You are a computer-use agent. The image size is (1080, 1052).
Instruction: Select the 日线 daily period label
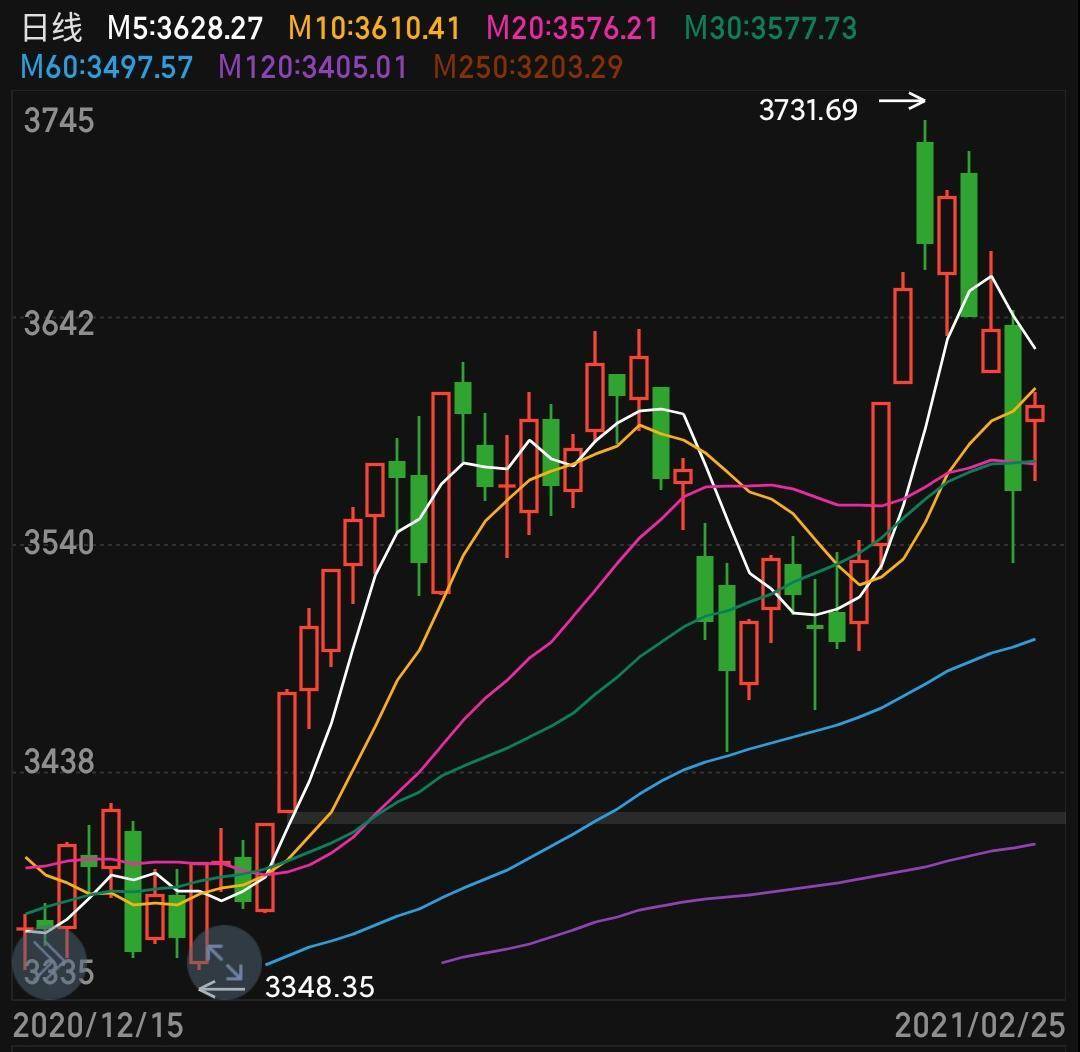tap(52, 28)
